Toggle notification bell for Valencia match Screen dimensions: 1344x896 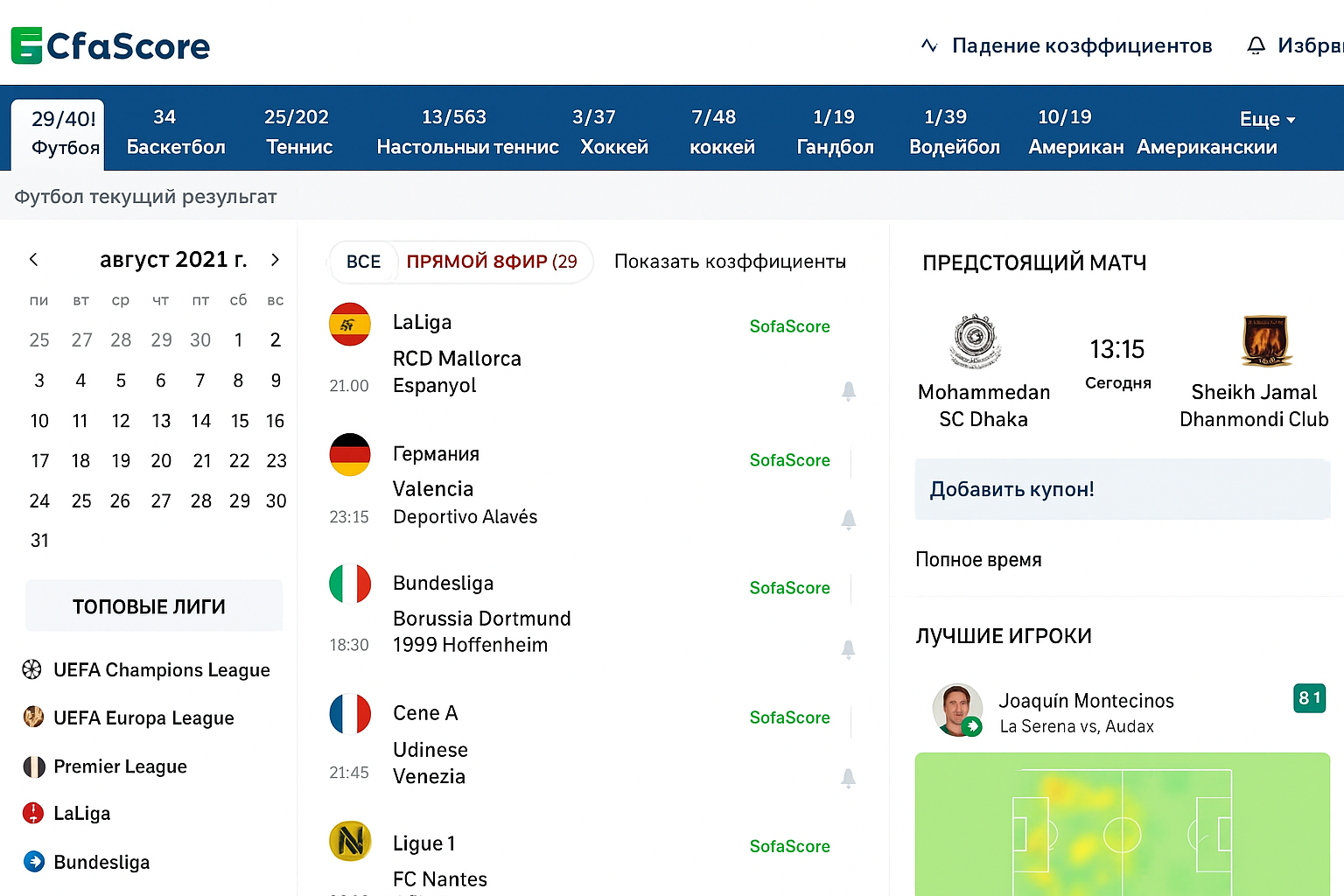pos(848,520)
